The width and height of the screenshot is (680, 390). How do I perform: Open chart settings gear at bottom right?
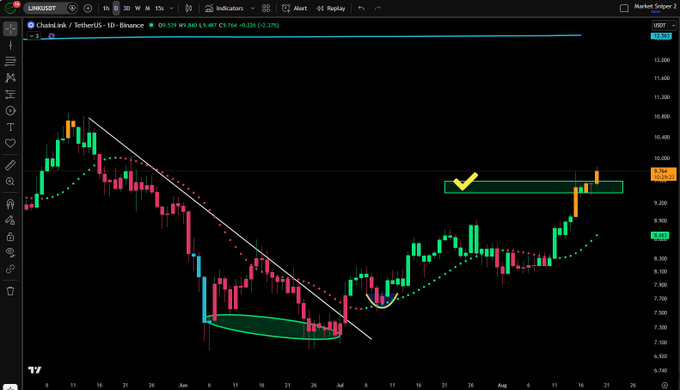[664, 385]
